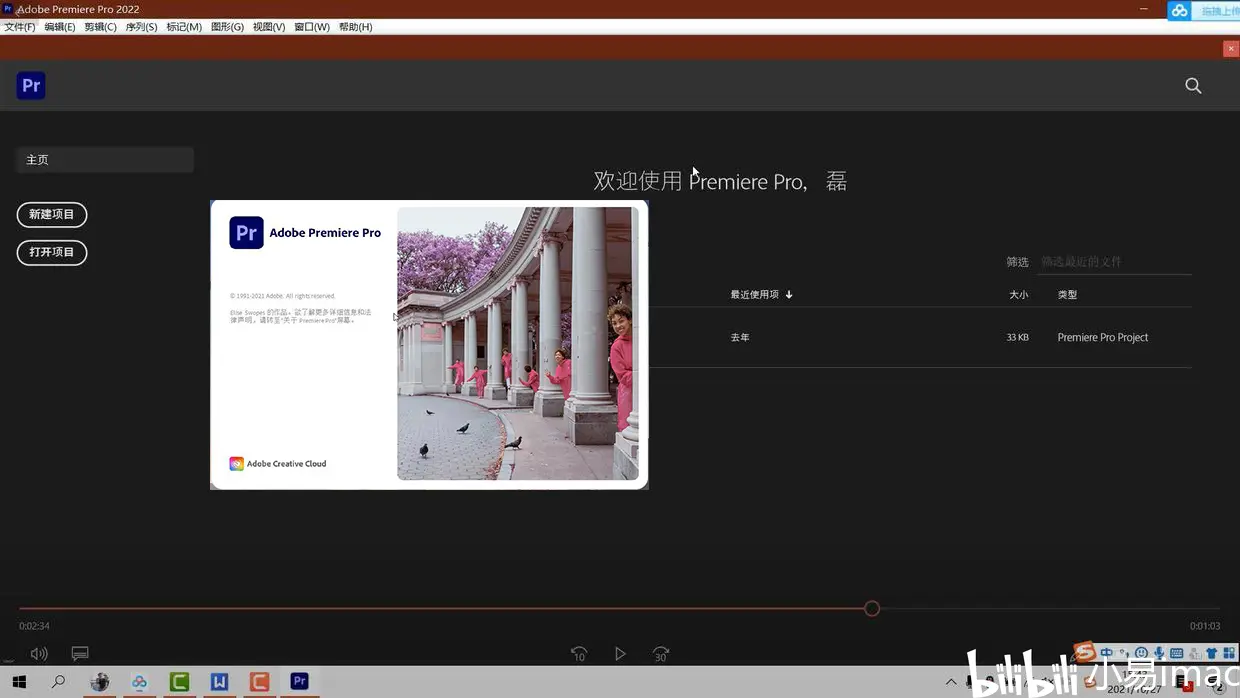The width and height of the screenshot is (1240, 698).
Task: Skip forward 30 seconds in video player
Action: tap(660, 654)
